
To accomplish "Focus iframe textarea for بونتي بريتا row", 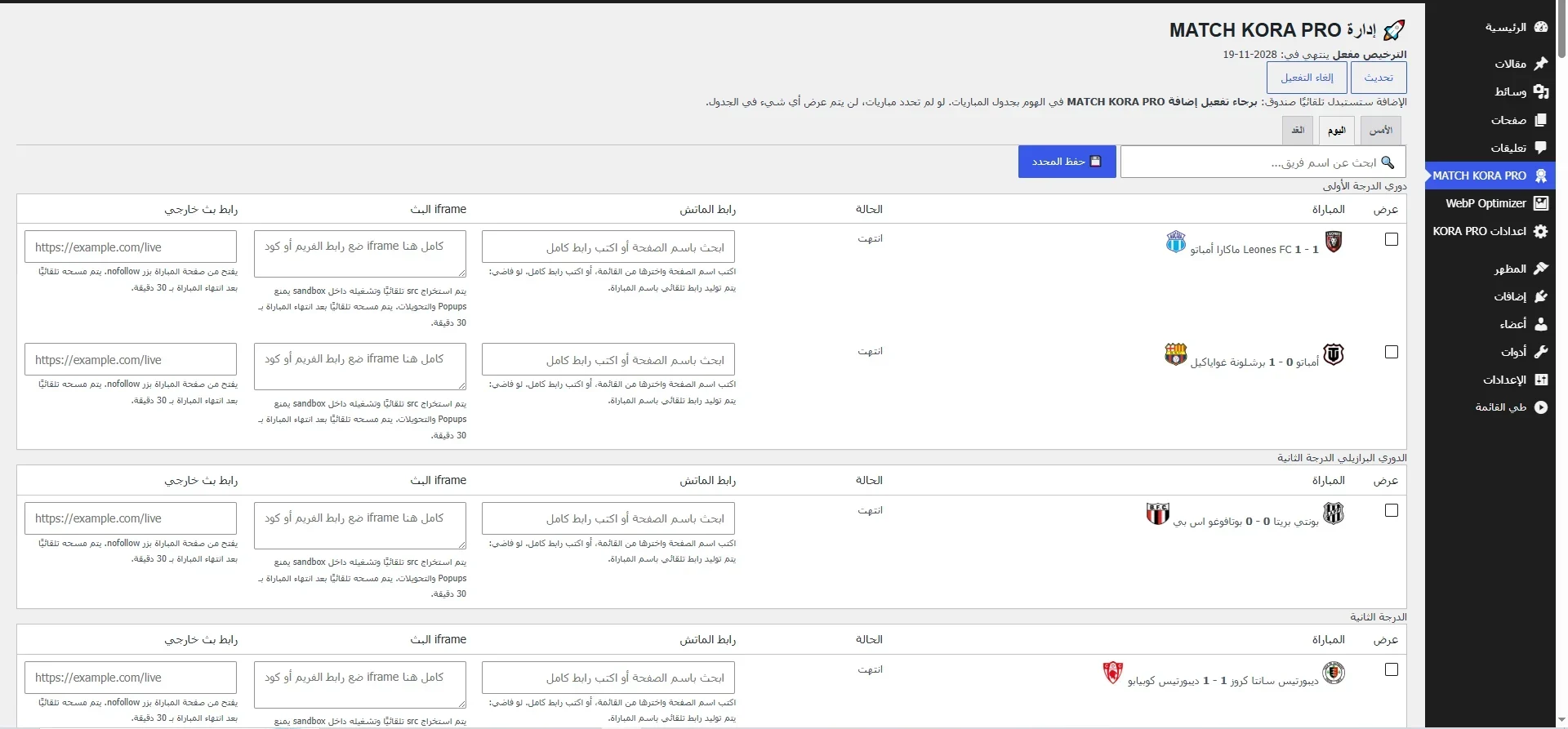I will pos(360,525).
